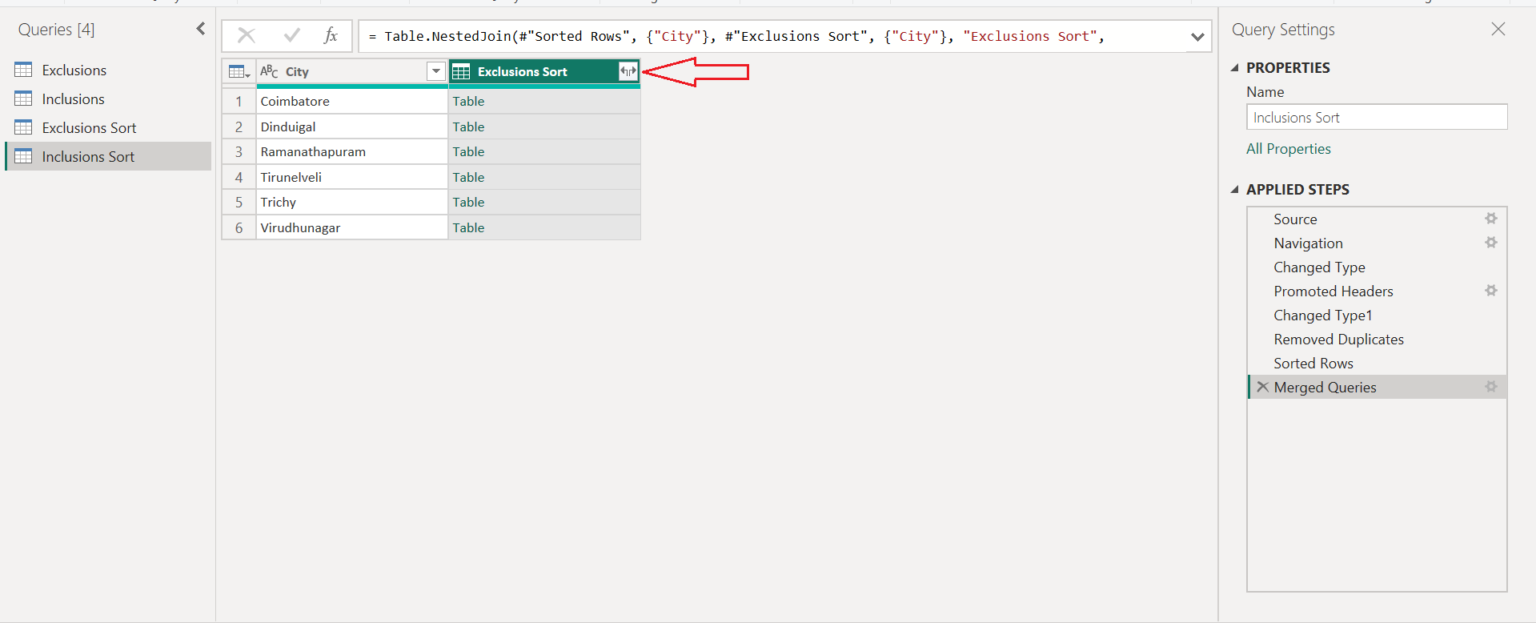
Task: Open the Table link in Ramanathapuram row
Action: [468, 152]
